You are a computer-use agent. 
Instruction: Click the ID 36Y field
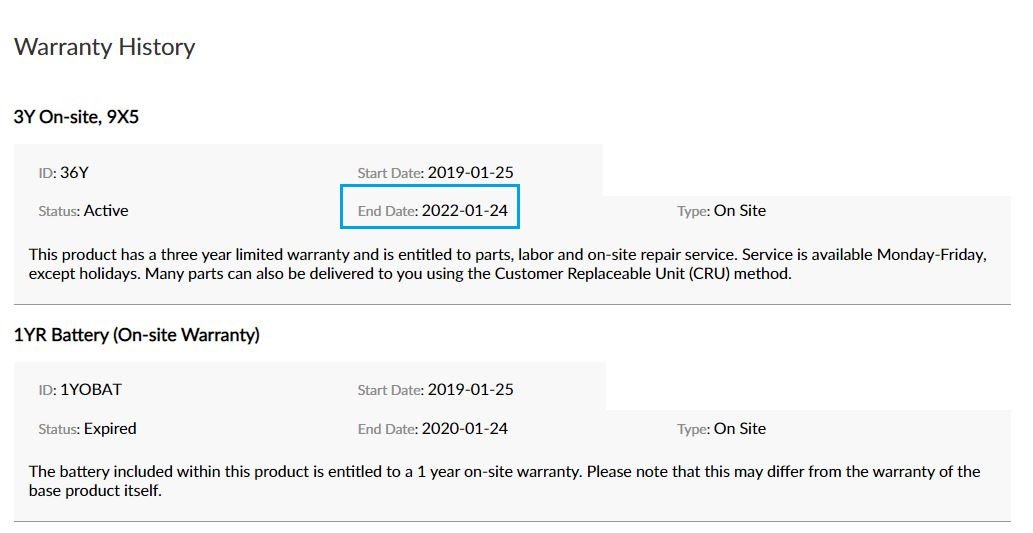click(x=63, y=173)
